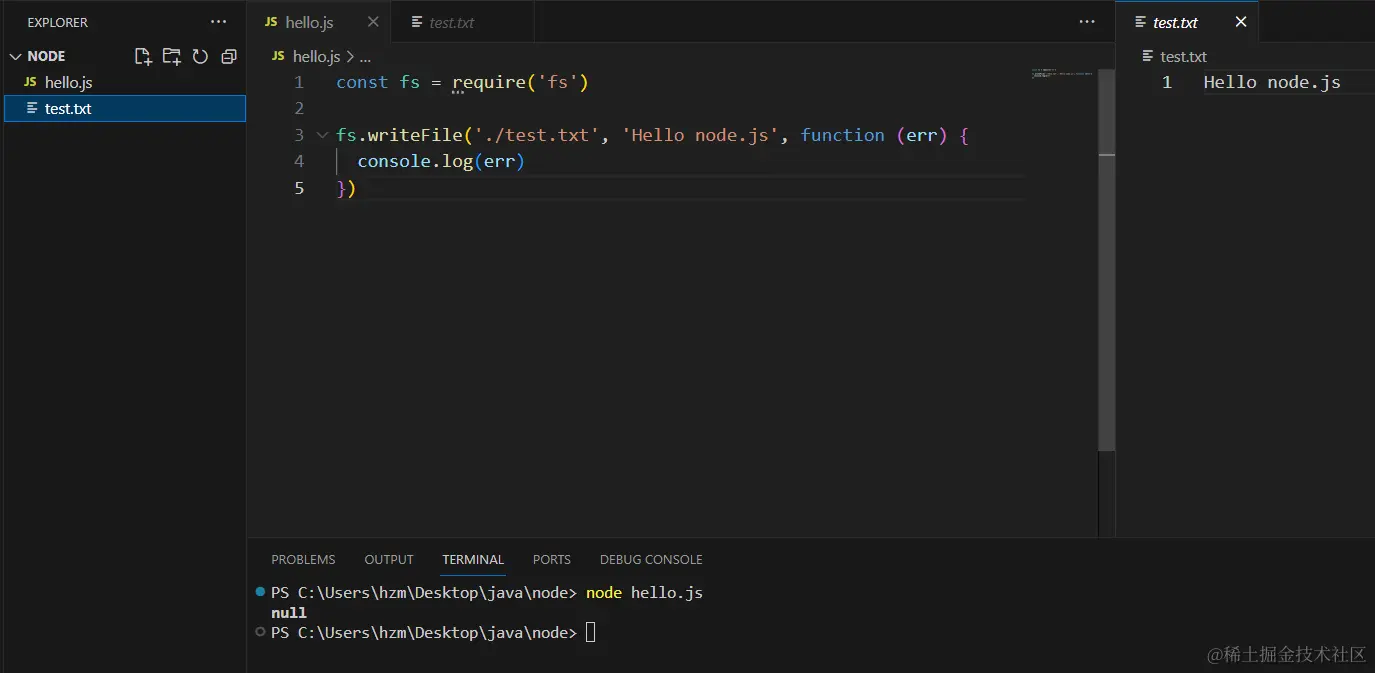The width and height of the screenshot is (1375, 673).
Task: Click the breadcrumb ellipsis after hello.js
Action: [x=365, y=57]
